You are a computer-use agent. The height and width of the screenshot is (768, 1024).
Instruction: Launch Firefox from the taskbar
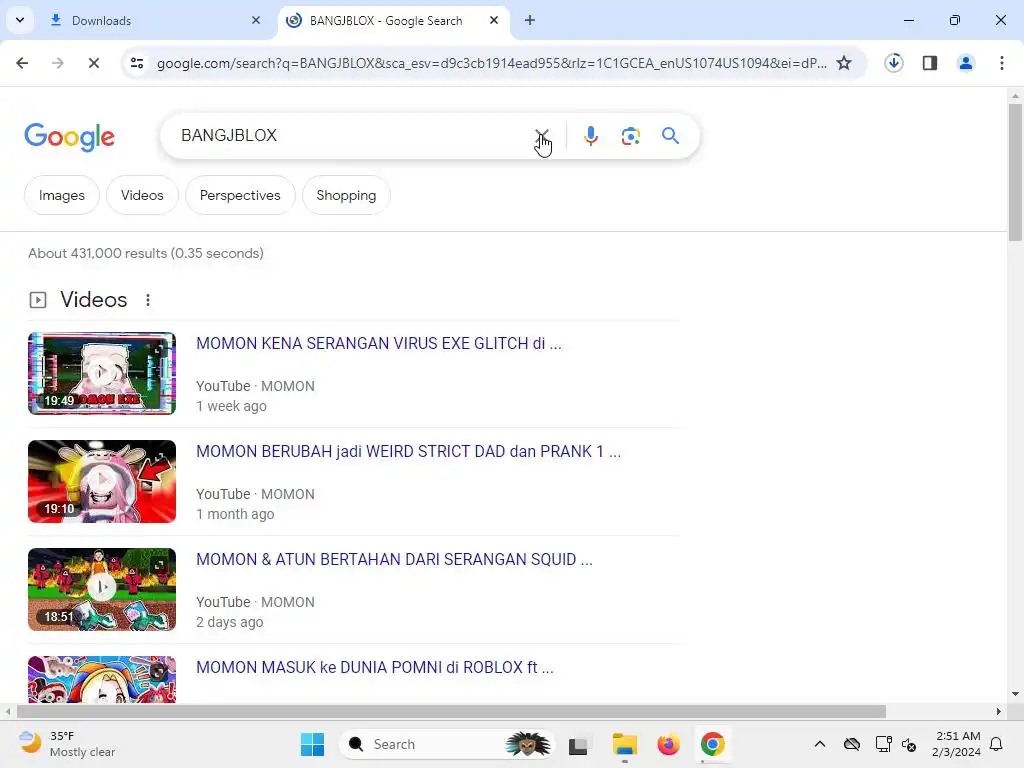[x=668, y=744]
